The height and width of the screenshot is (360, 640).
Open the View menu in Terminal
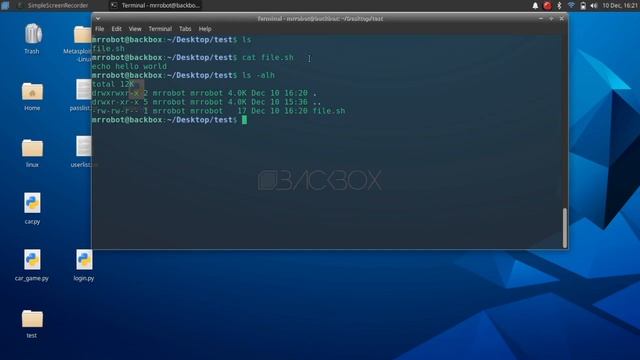coord(135,29)
